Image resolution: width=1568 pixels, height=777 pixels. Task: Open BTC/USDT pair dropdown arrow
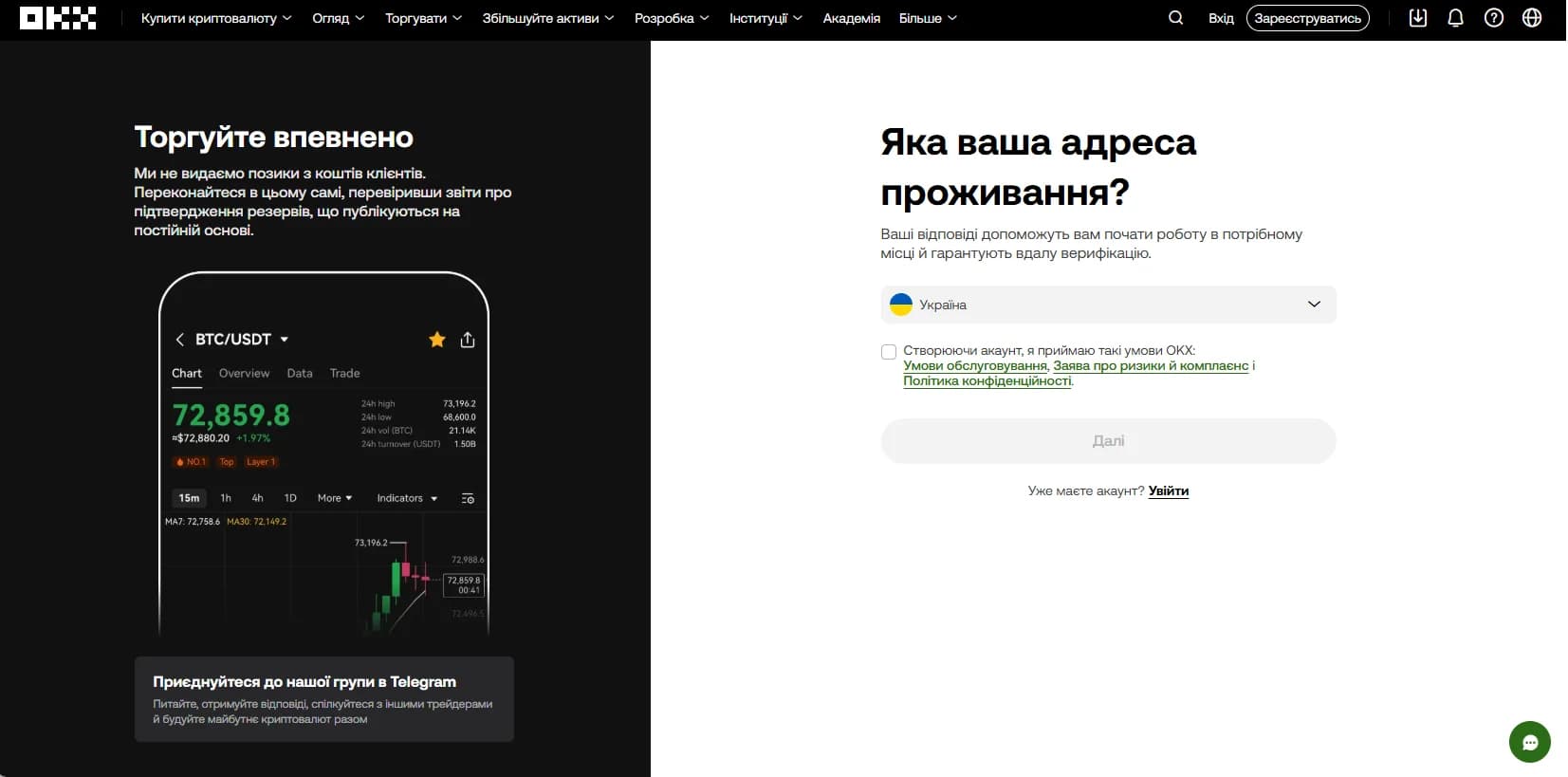pos(284,340)
